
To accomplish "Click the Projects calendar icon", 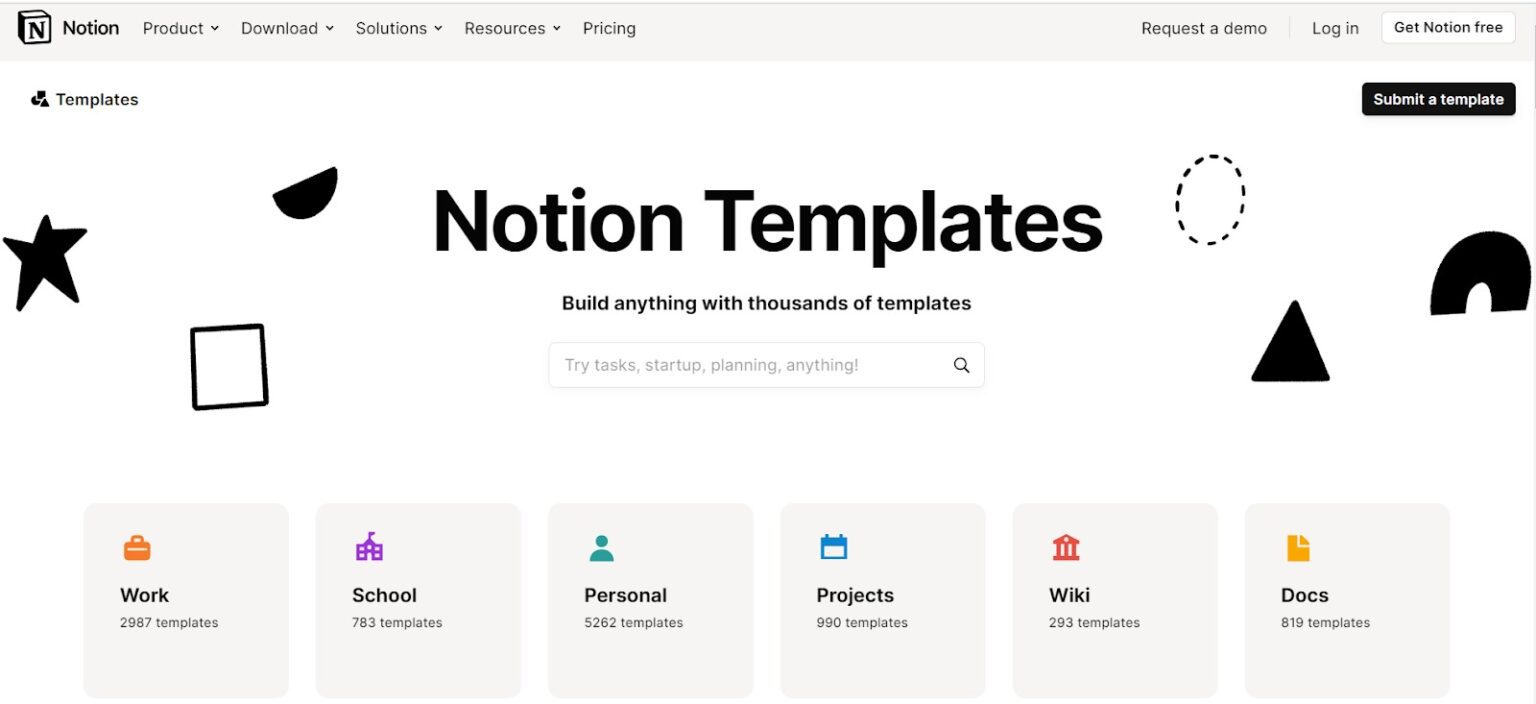I will point(833,546).
